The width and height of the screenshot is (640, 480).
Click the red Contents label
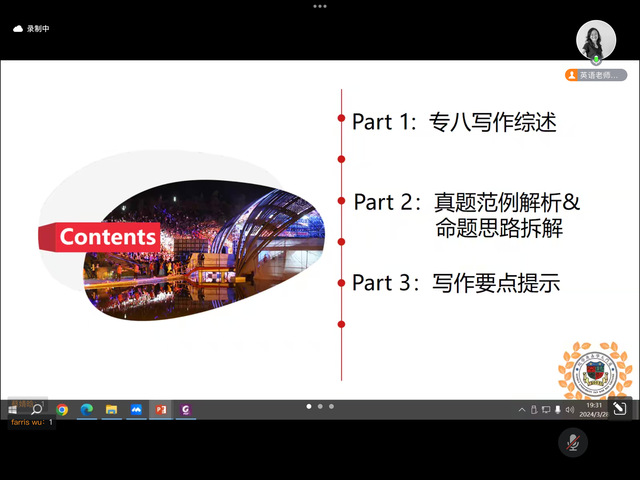pyautogui.click(x=107, y=237)
